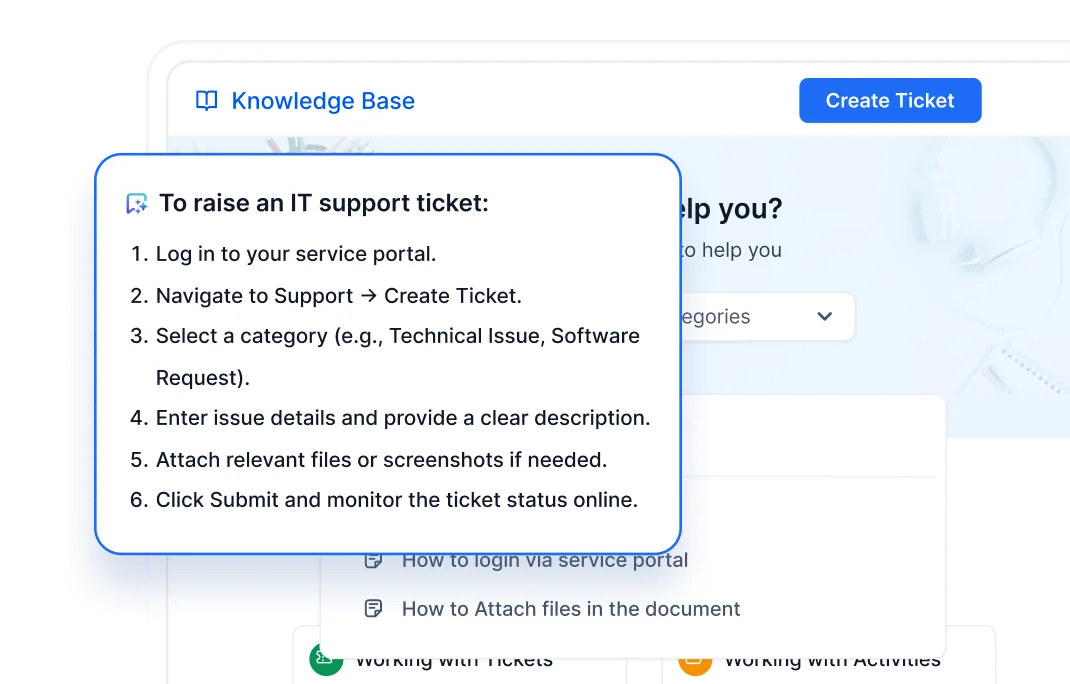Click the Knowledge Base book icon
The height and width of the screenshot is (684, 1070).
click(x=205, y=100)
